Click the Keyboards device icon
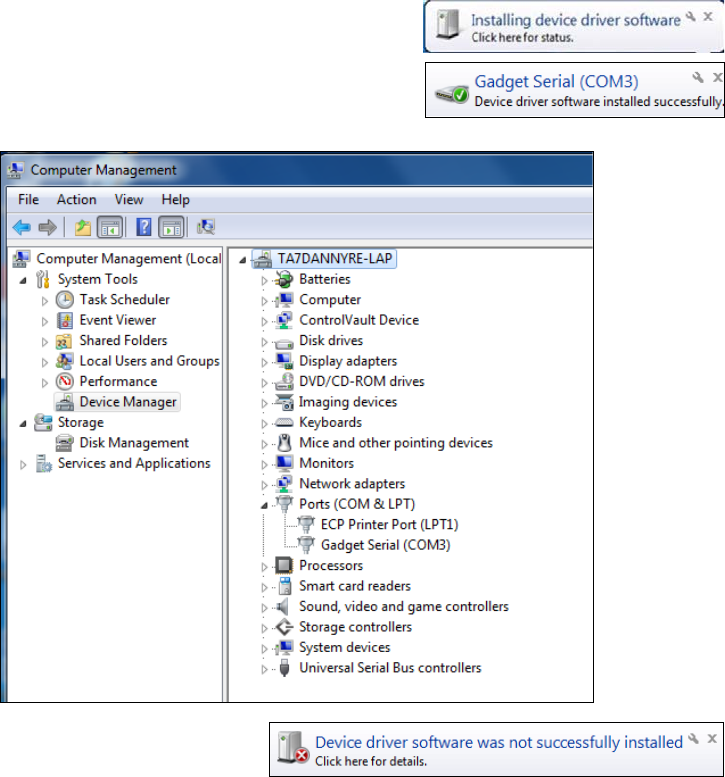Screen dimensions: 725x777 (284, 423)
